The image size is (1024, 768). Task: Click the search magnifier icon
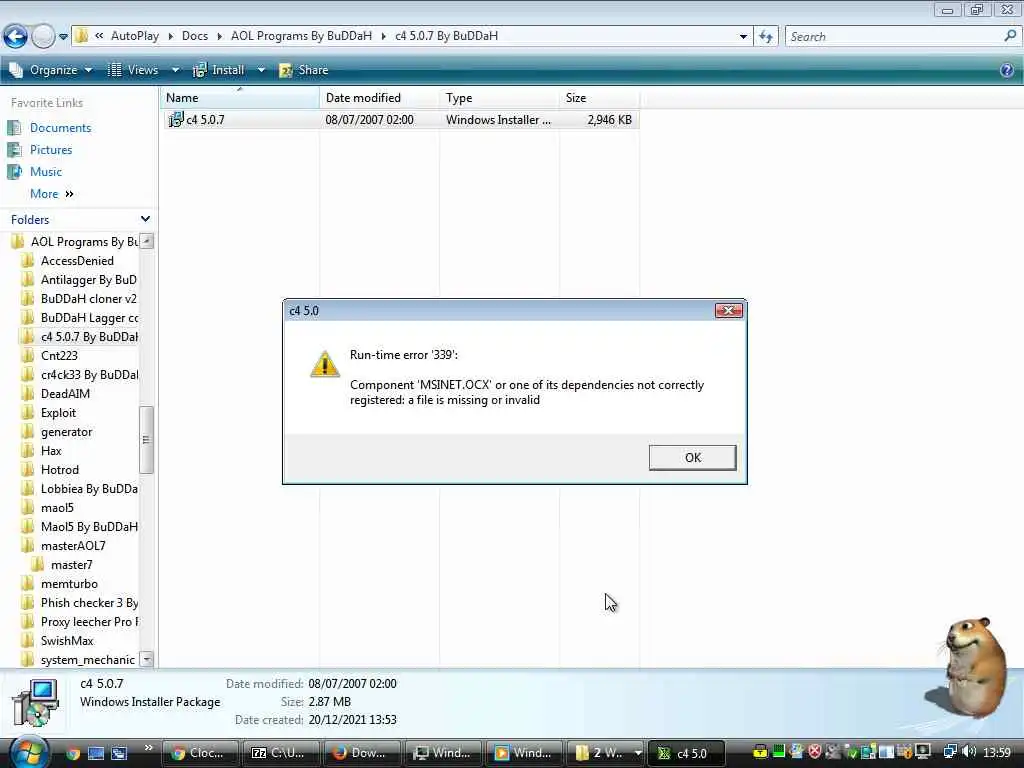coord(1010,37)
